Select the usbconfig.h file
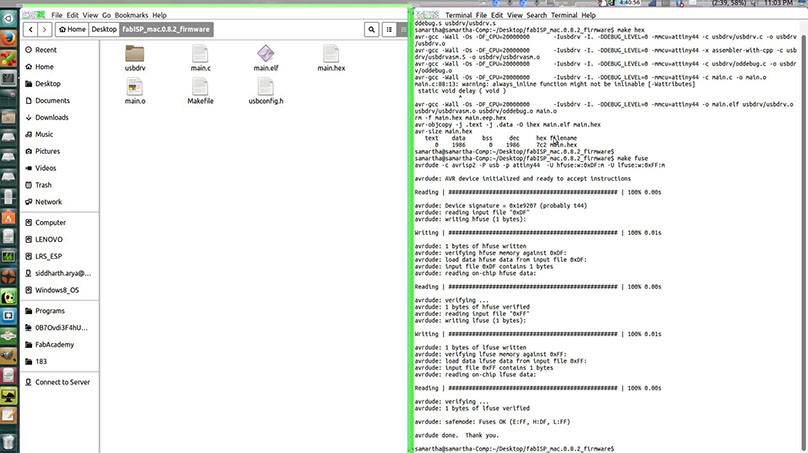Image resolution: width=808 pixels, height=453 pixels. coord(266,91)
